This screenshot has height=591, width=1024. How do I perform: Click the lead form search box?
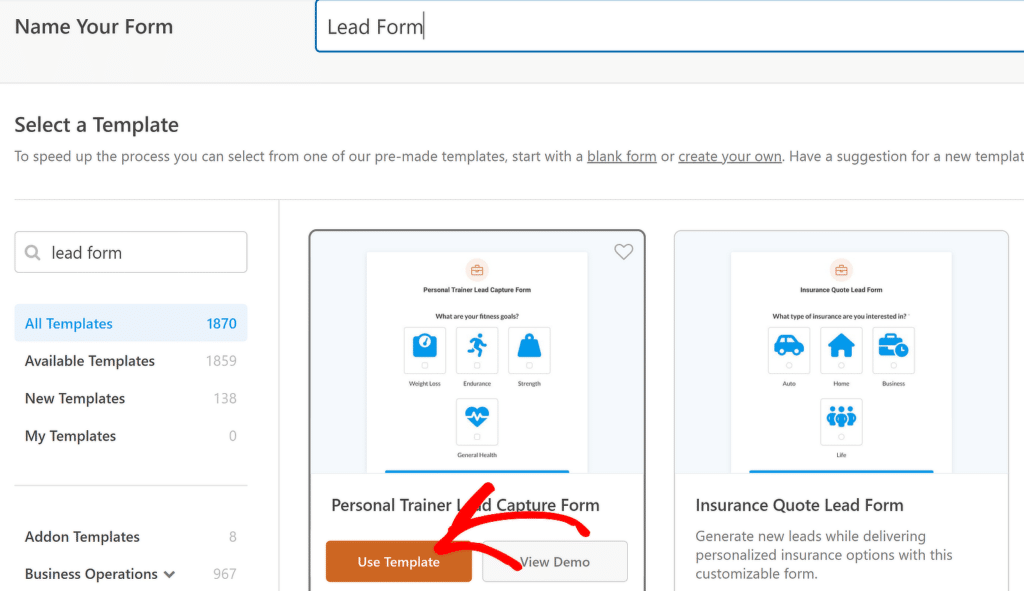click(130, 252)
